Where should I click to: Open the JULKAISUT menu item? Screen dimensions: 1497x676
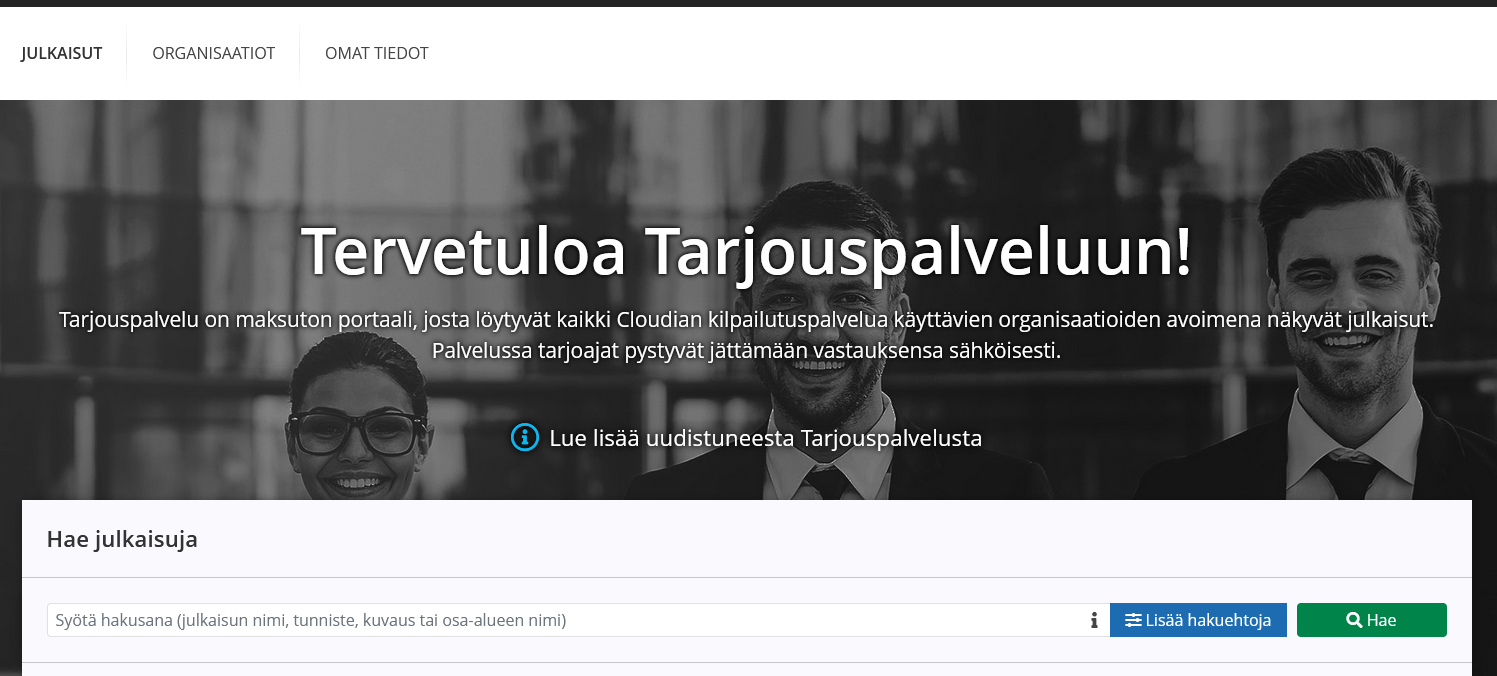(x=62, y=53)
